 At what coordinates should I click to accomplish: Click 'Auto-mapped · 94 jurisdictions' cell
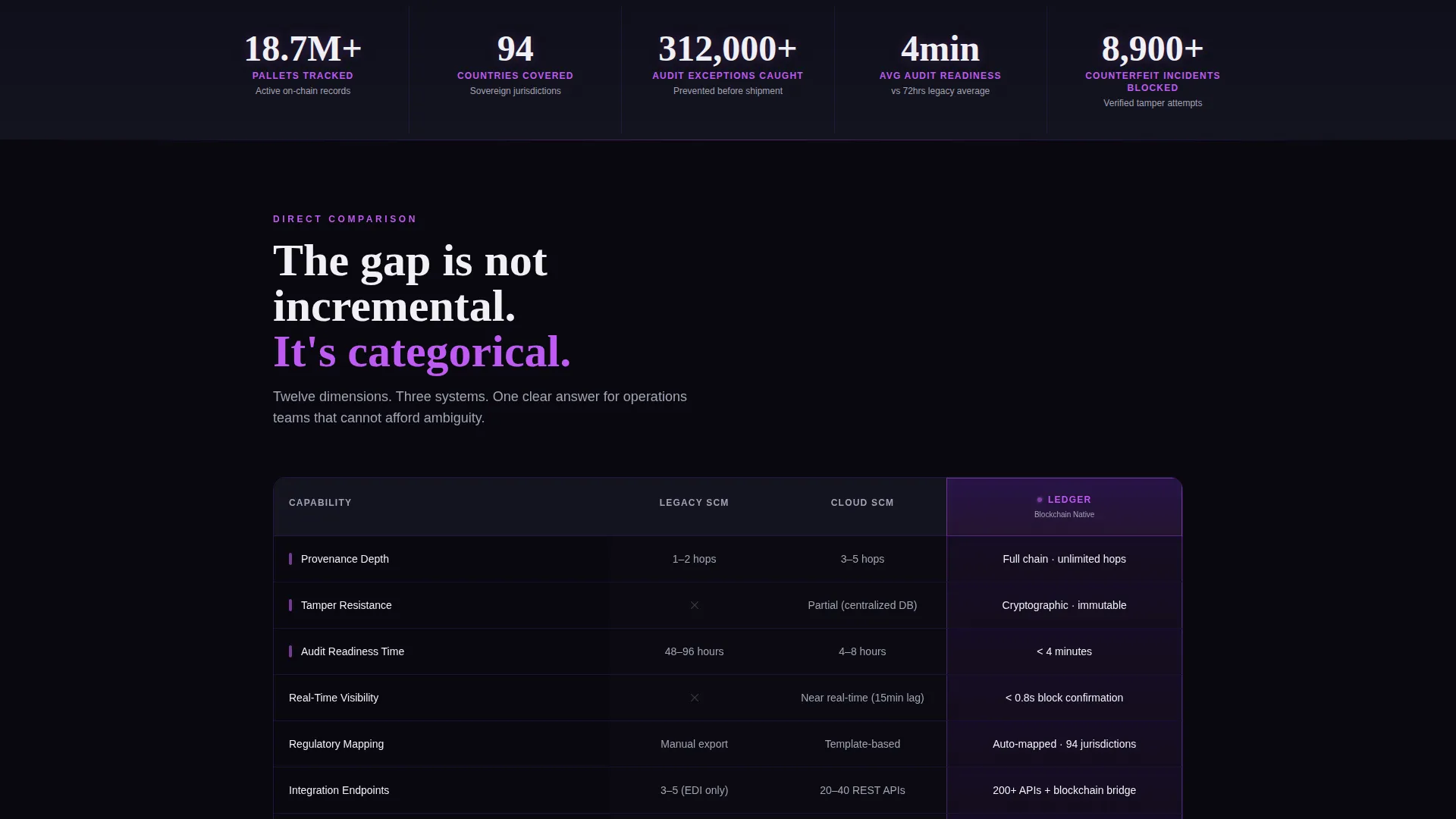click(x=1064, y=744)
